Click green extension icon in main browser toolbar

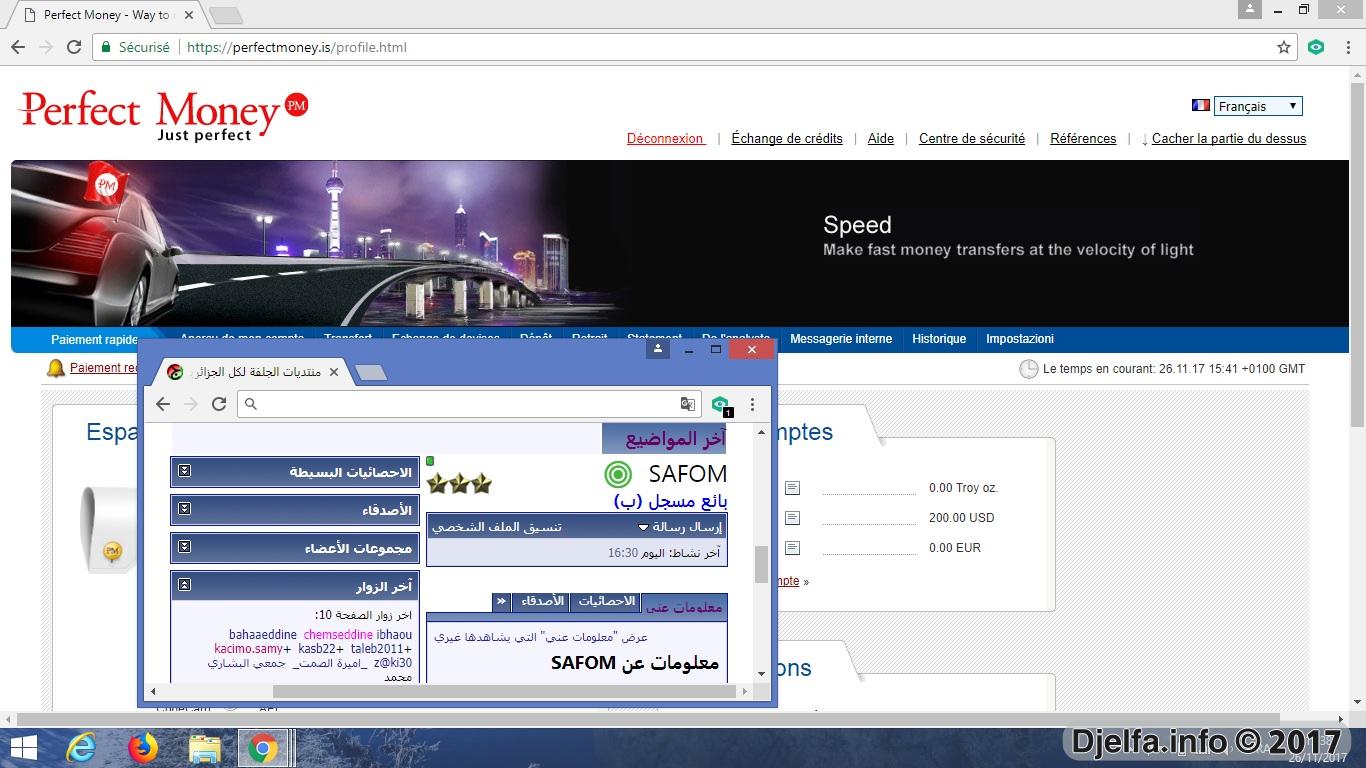[1316, 47]
